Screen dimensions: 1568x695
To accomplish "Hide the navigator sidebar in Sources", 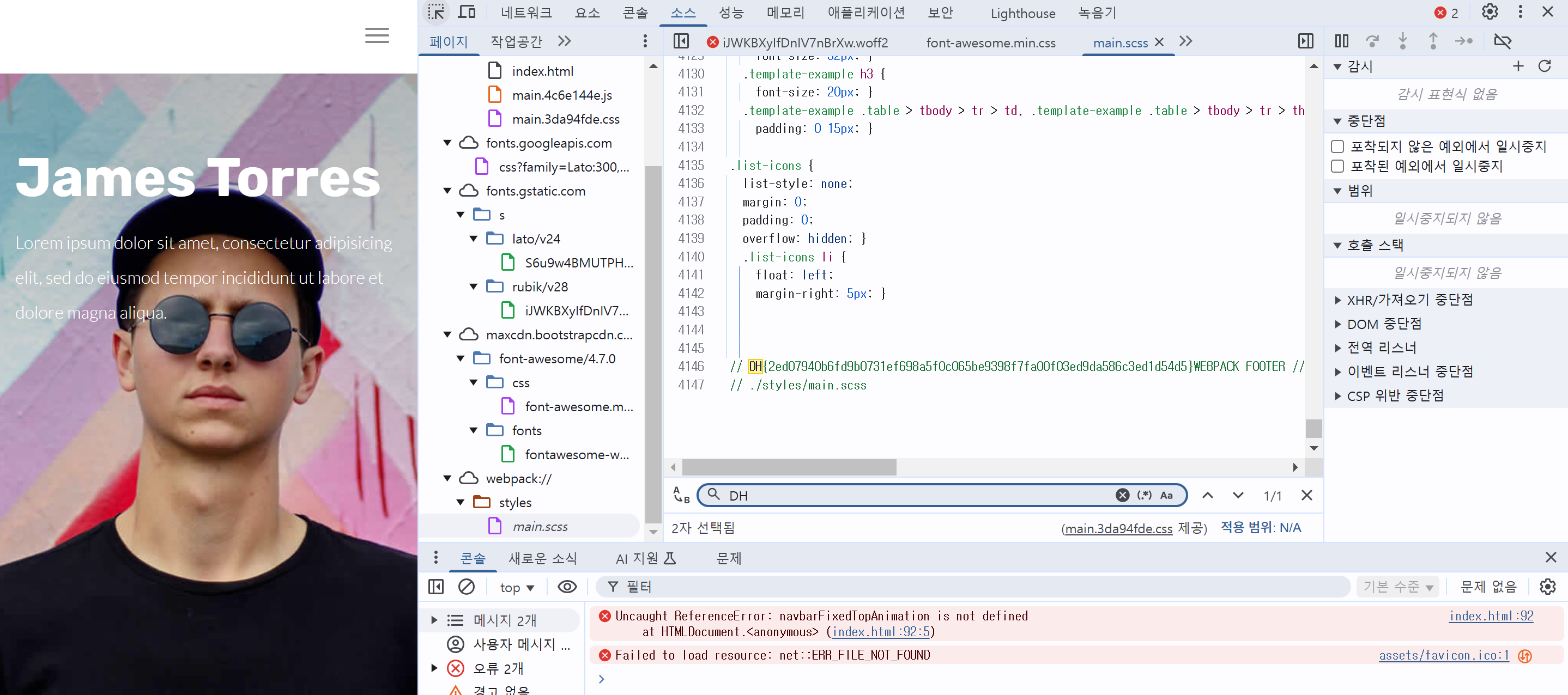I will pyautogui.click(x=681, y=41).
